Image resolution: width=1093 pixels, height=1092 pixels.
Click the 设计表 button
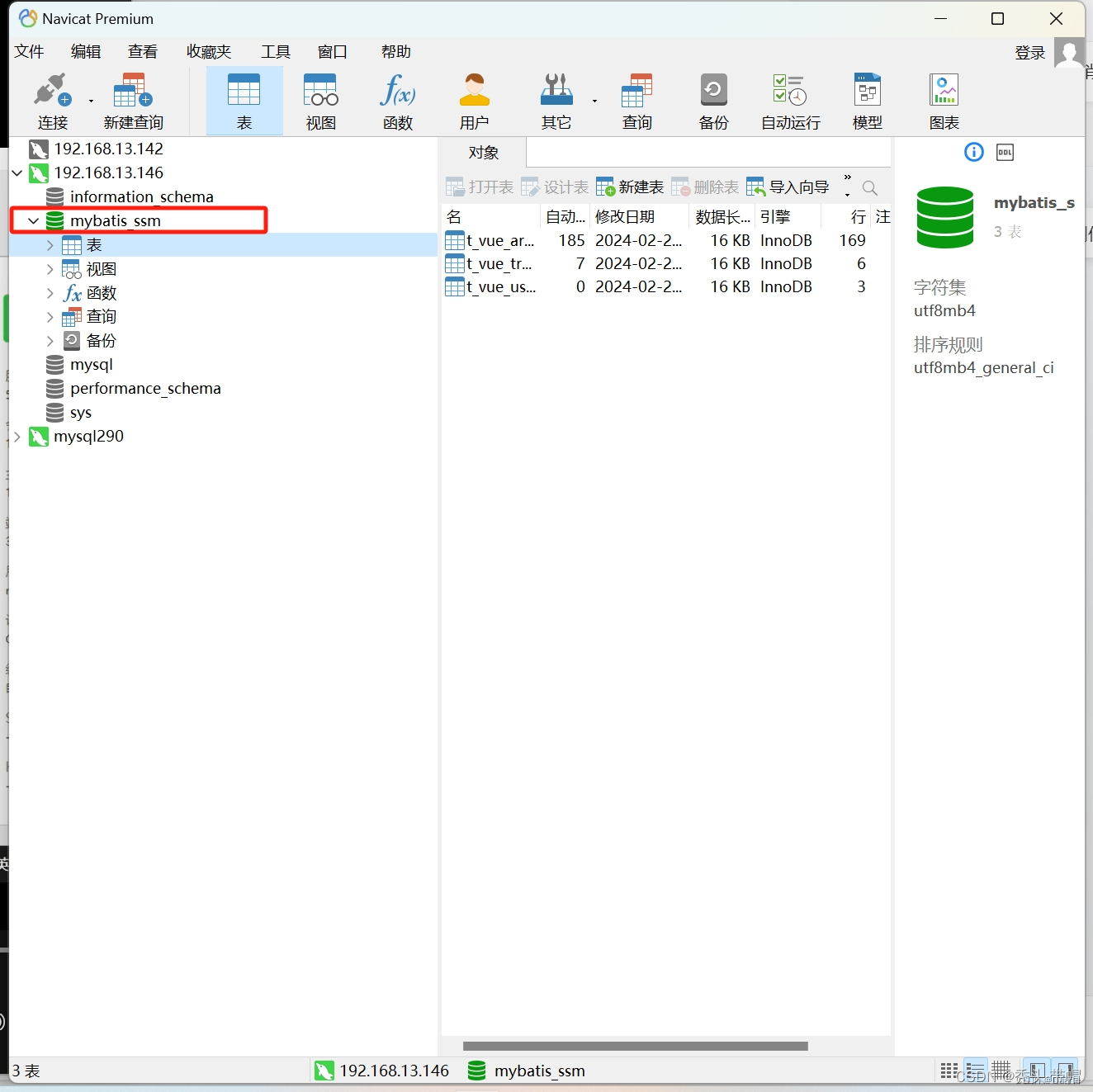(x=555, y=187)
